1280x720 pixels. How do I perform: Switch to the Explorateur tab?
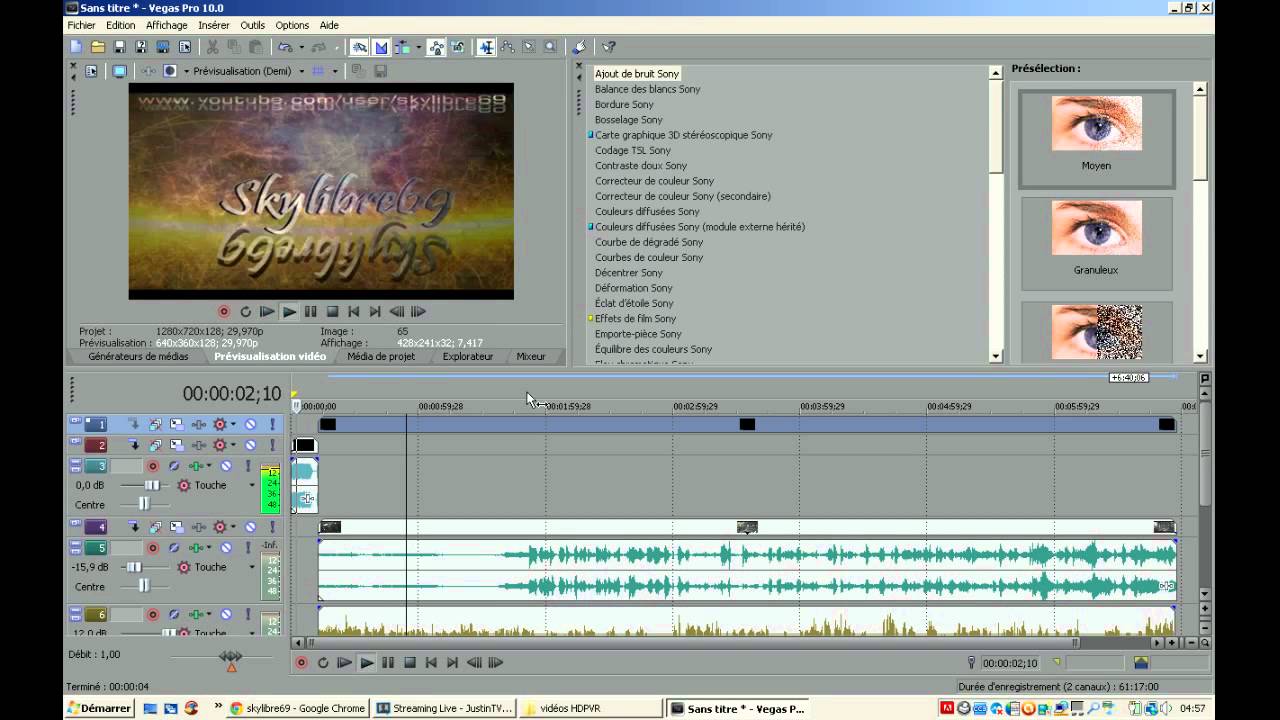click(468, 357)
